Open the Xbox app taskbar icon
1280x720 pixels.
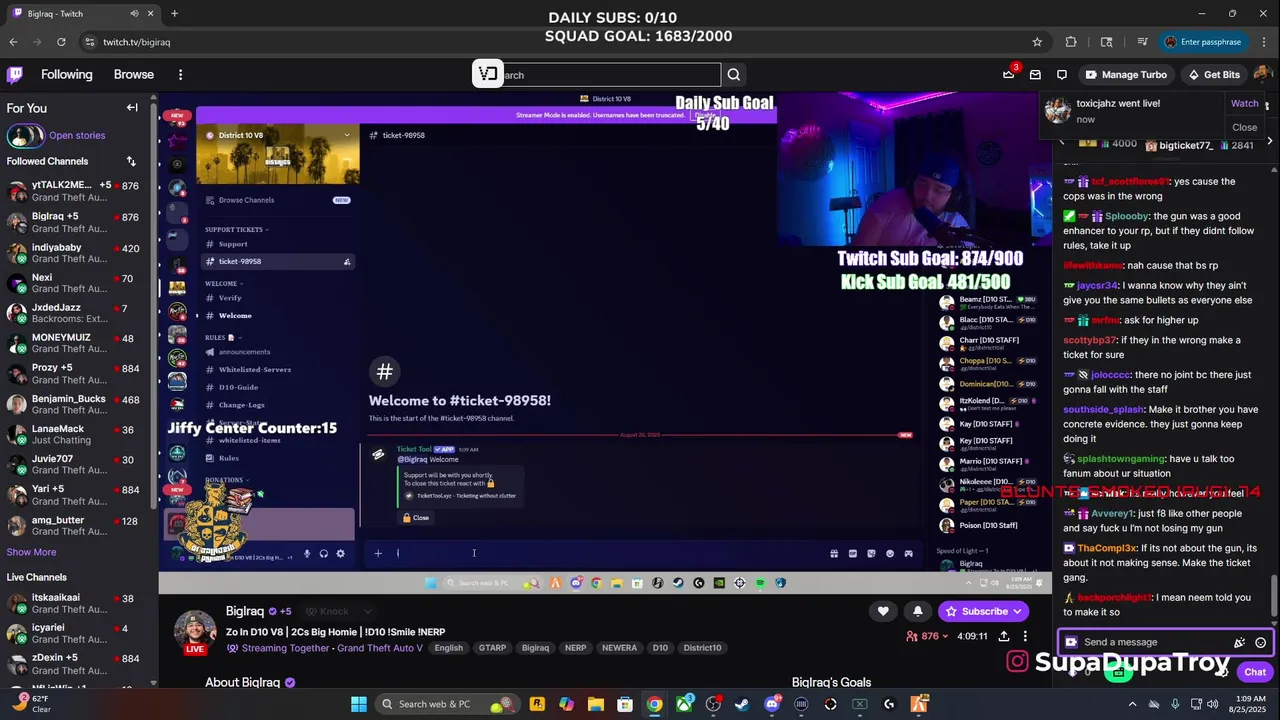click(x=684, y=704)
